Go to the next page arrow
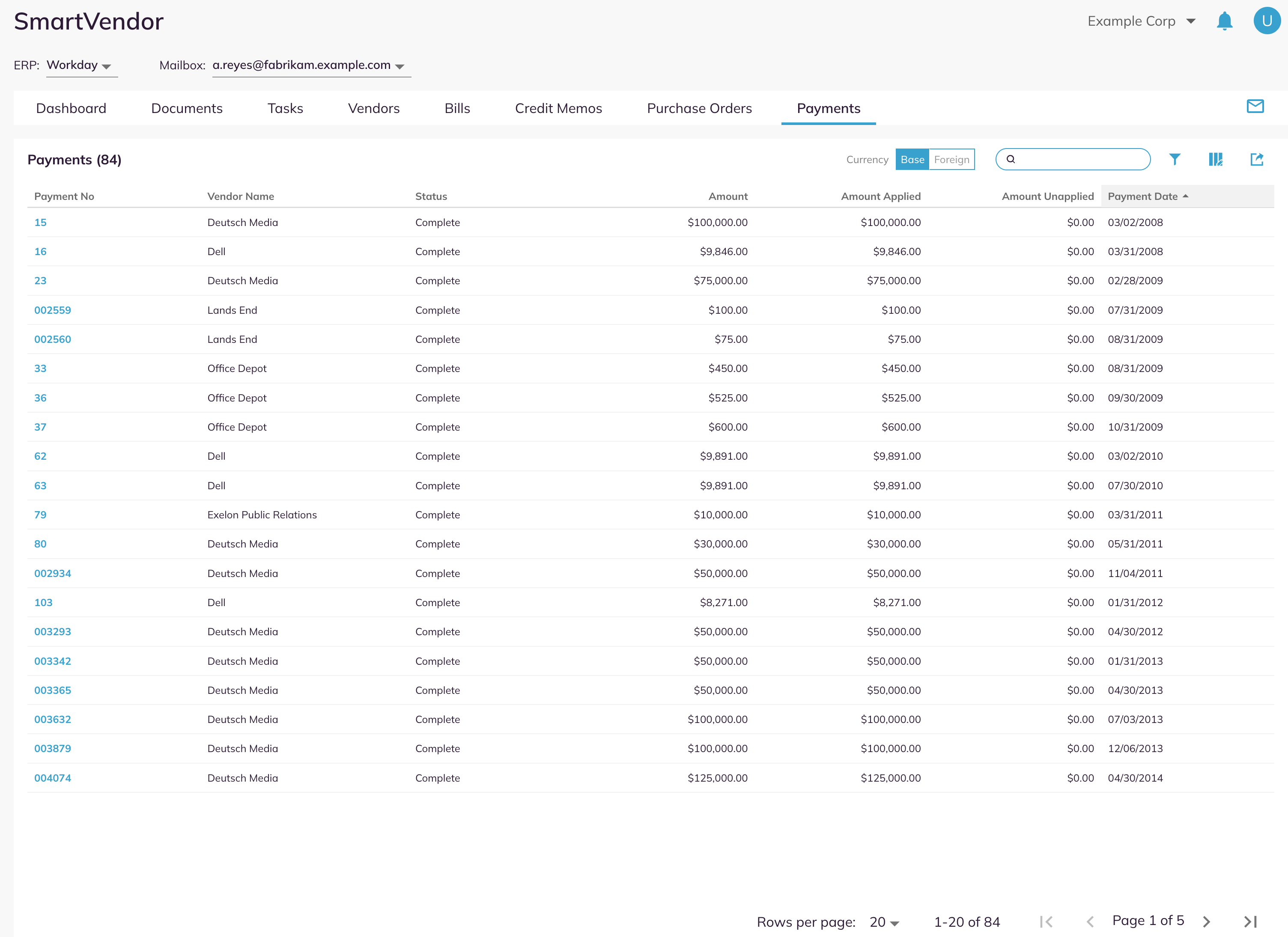1288x937 pixels. 1206,922
